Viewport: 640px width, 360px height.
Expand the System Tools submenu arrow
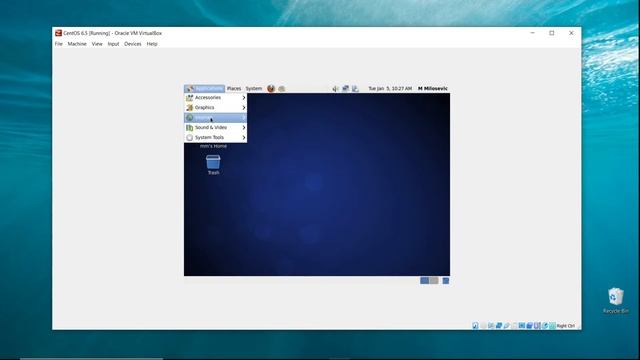tap(244, 138)
